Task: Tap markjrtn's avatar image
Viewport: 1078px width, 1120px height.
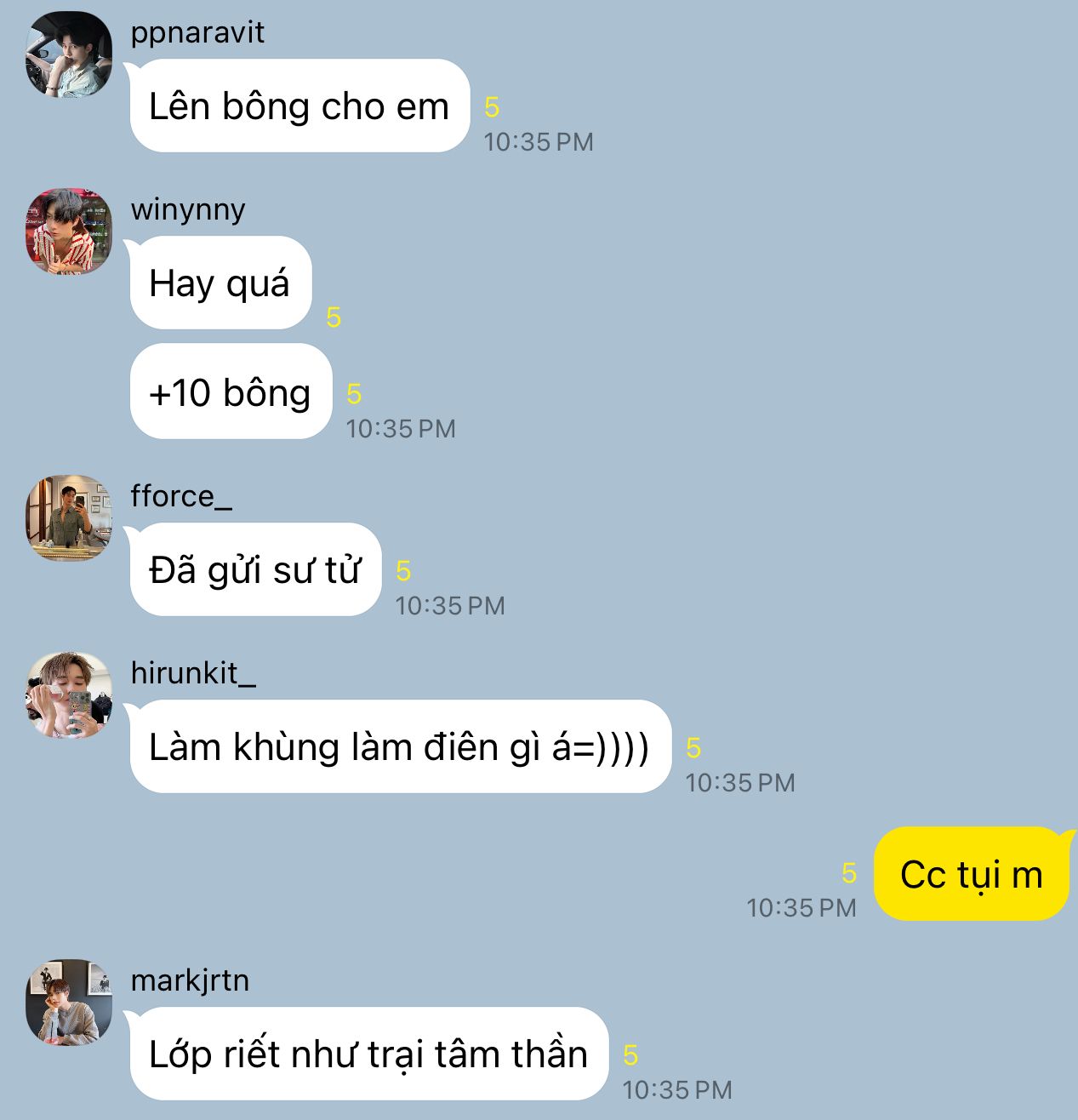Action: pos(69,1002)
